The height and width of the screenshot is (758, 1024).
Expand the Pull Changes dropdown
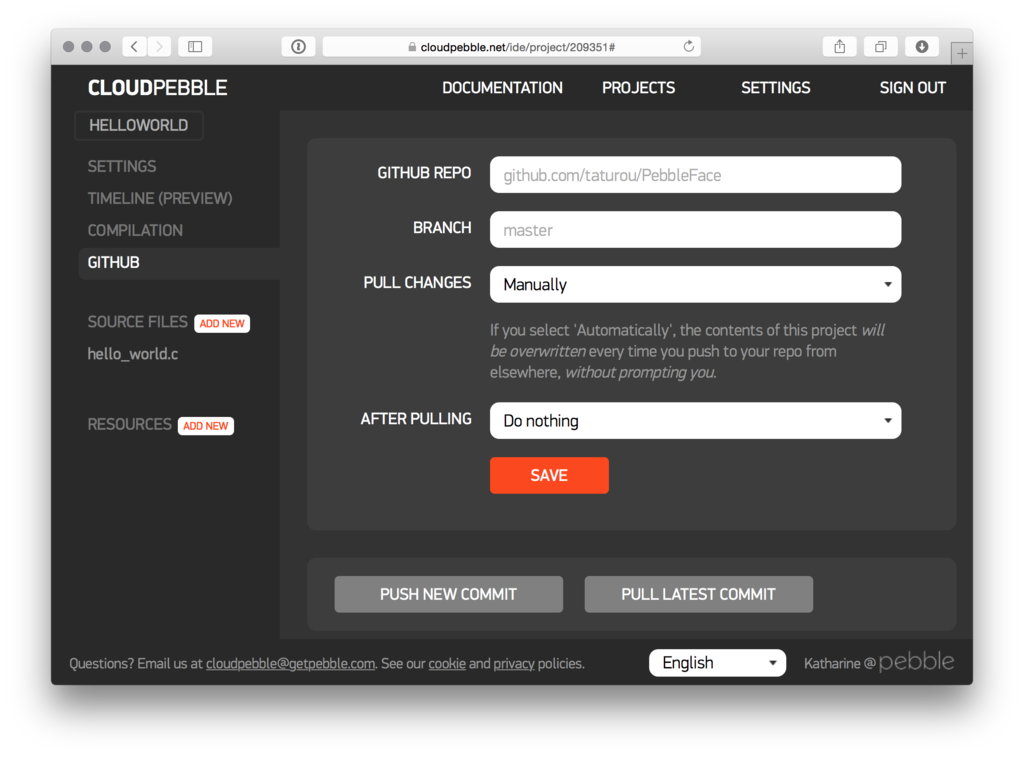point(696,284)
